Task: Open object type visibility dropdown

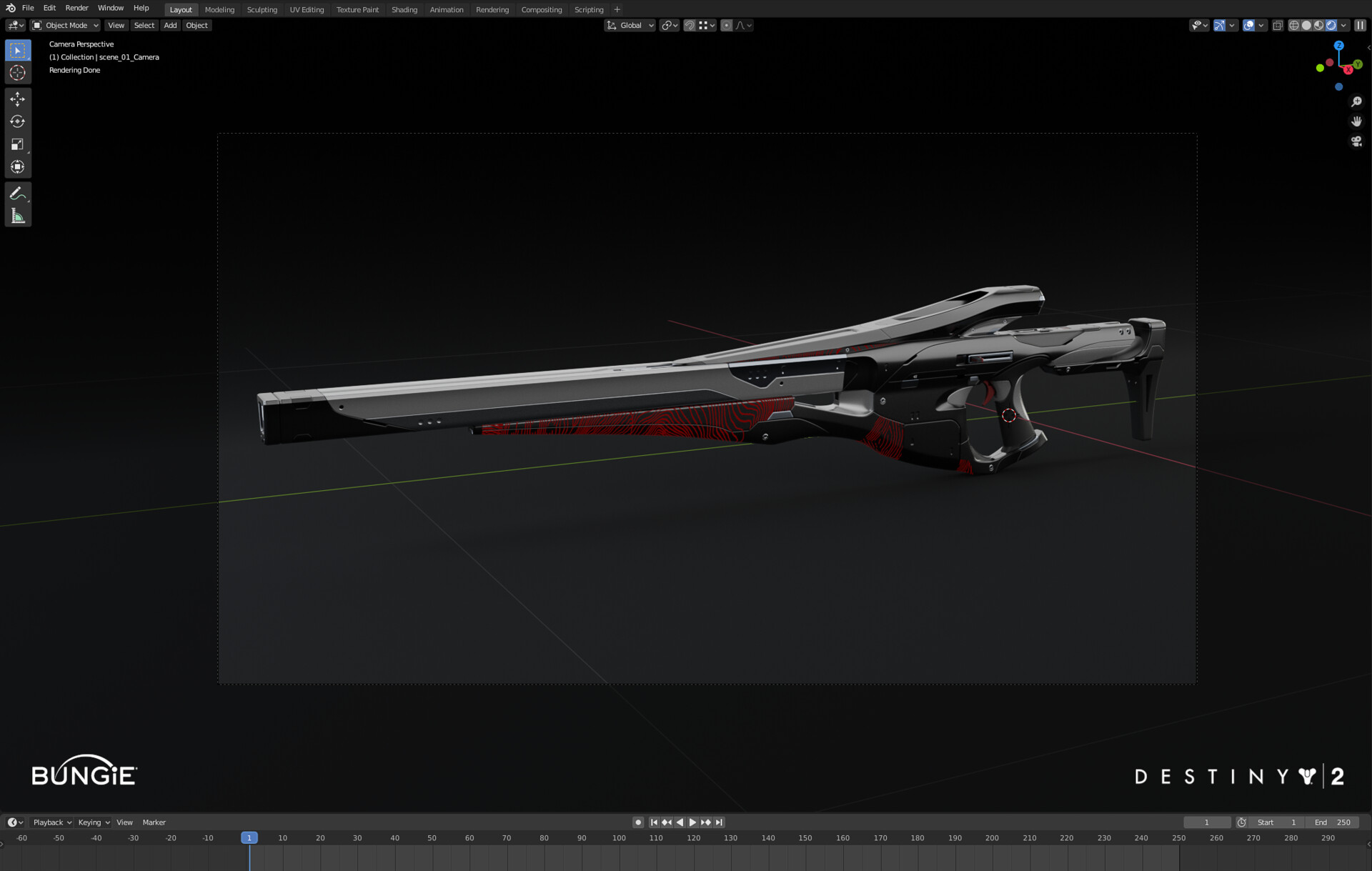Action: [x=1199, y=26]
